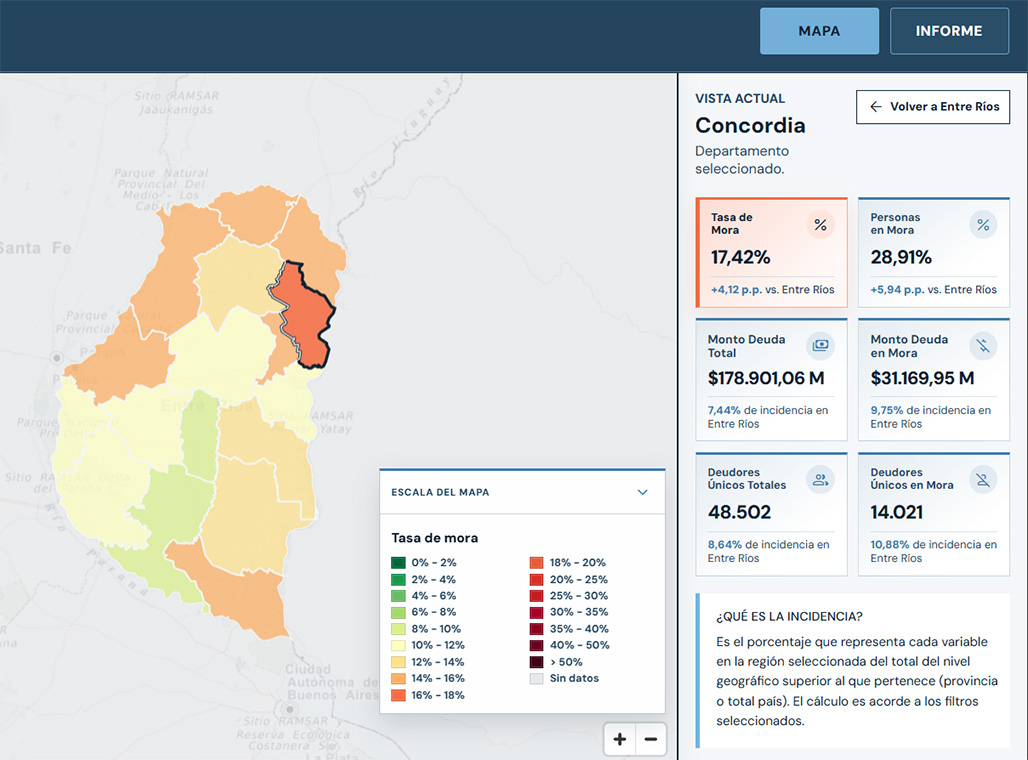
Task: Click the 0% - 2% dark green swatch
Action: pyautogui.click(x=398, y=563)
